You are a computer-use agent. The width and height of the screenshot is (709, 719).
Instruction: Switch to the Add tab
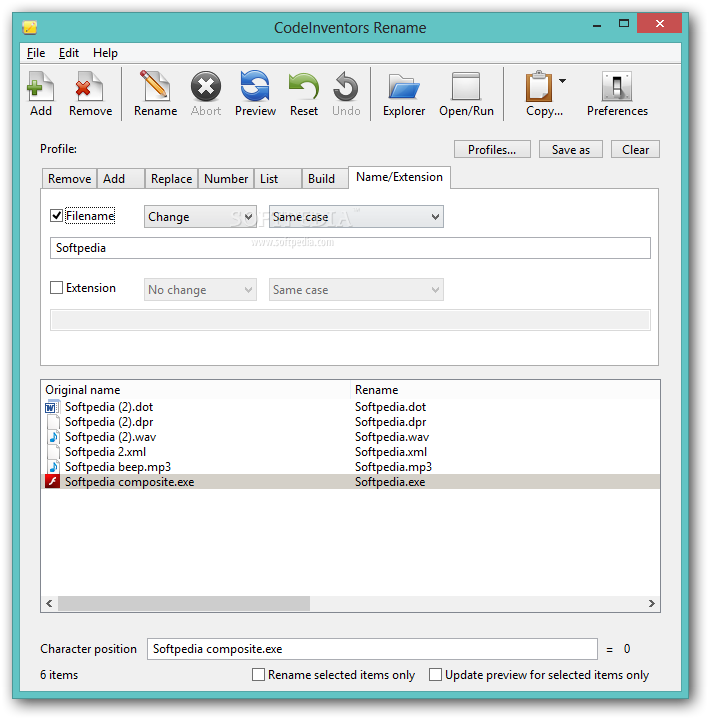point(121,178)
